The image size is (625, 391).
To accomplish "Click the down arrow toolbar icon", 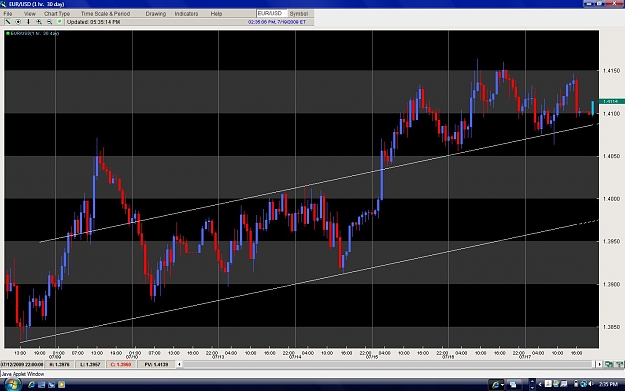I will pyautogui.click(x=28, y=22).
